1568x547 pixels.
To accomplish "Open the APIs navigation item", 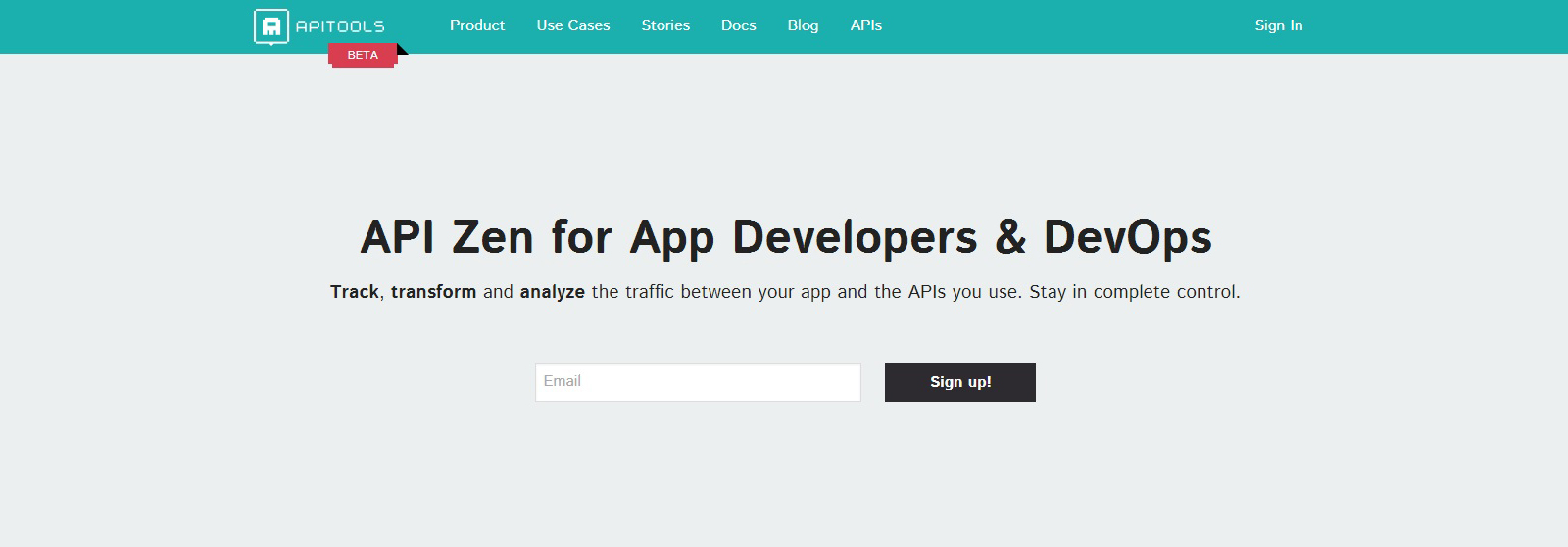I will click(x=866, y=25).
